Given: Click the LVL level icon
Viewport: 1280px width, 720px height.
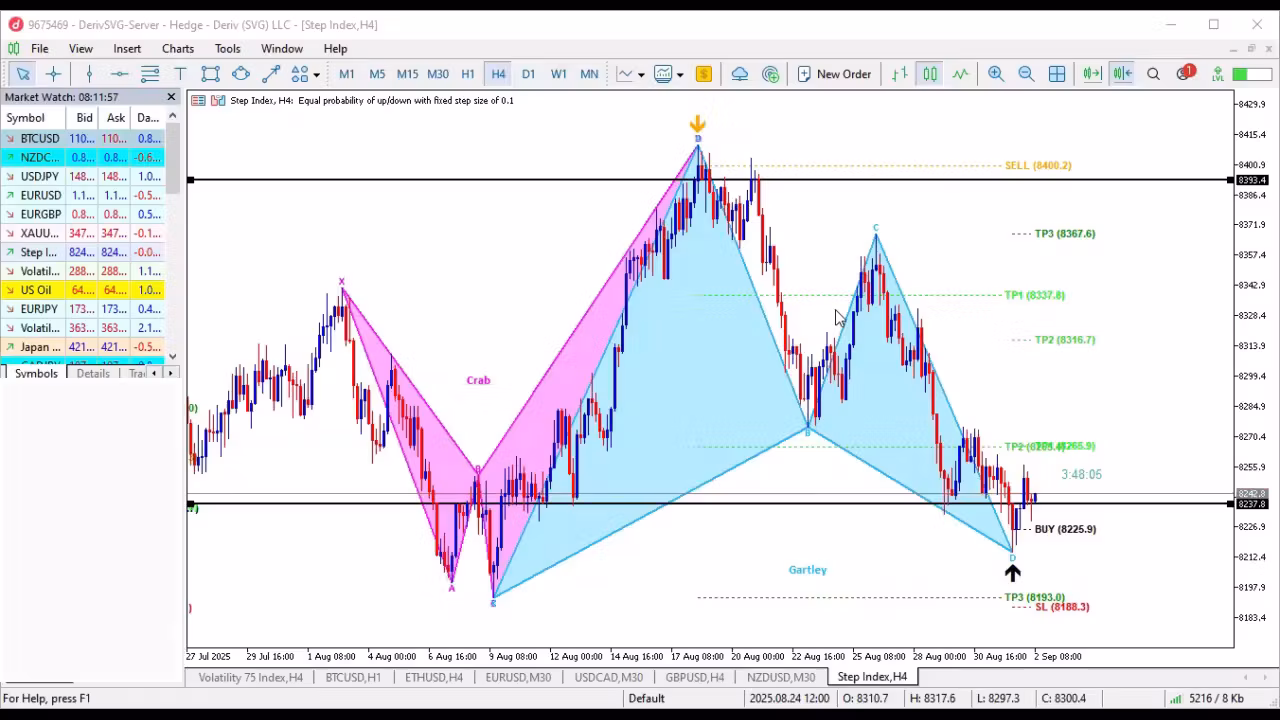Looking at the screenshot, I should (1217, 74).
